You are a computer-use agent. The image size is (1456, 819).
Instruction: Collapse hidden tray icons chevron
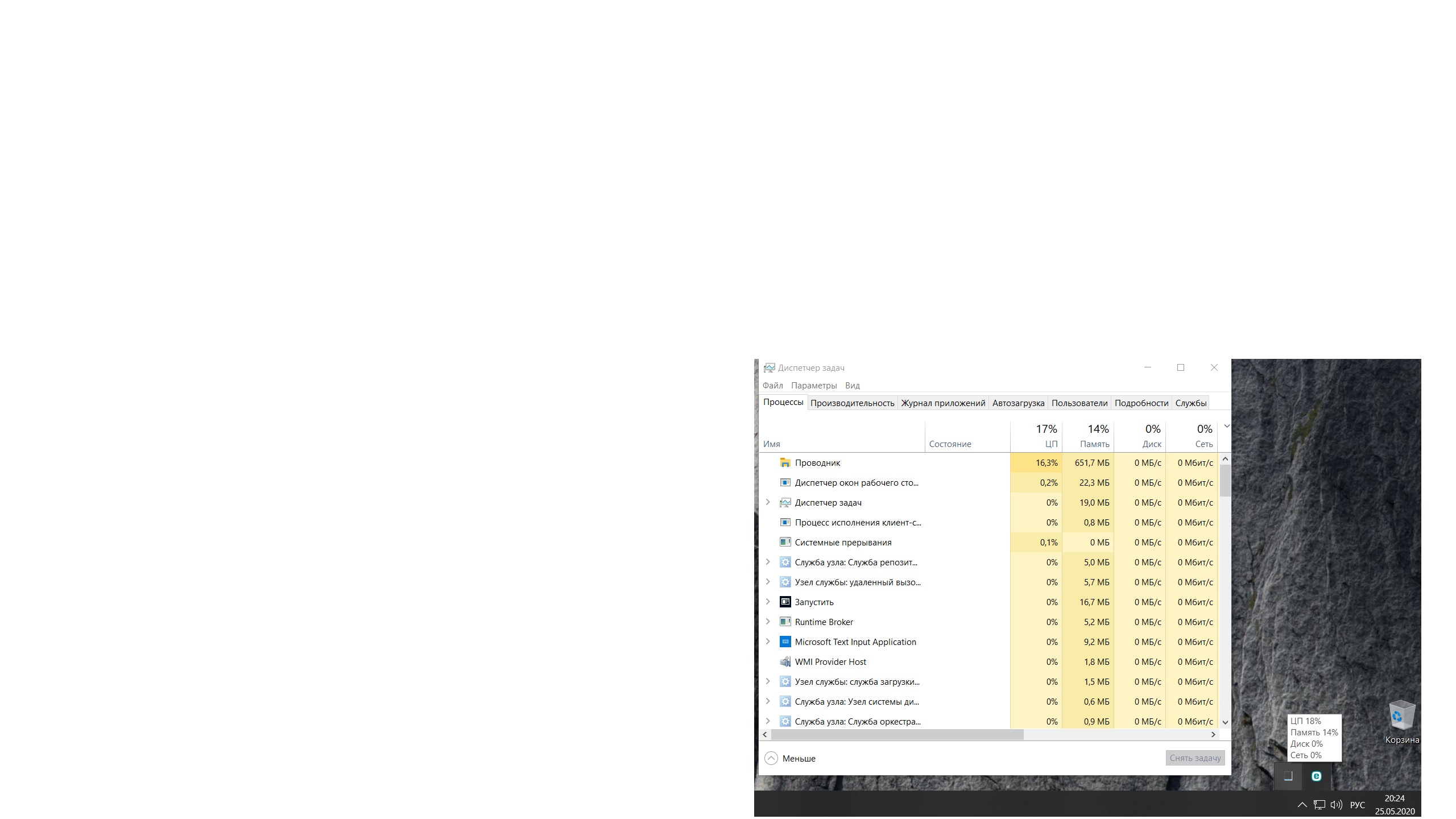pos(1302,805)
